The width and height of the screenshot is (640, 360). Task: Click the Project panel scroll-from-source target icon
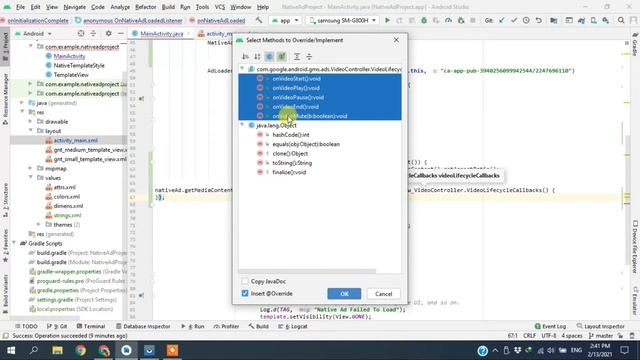pyautogui.click(x=81, y=33)
